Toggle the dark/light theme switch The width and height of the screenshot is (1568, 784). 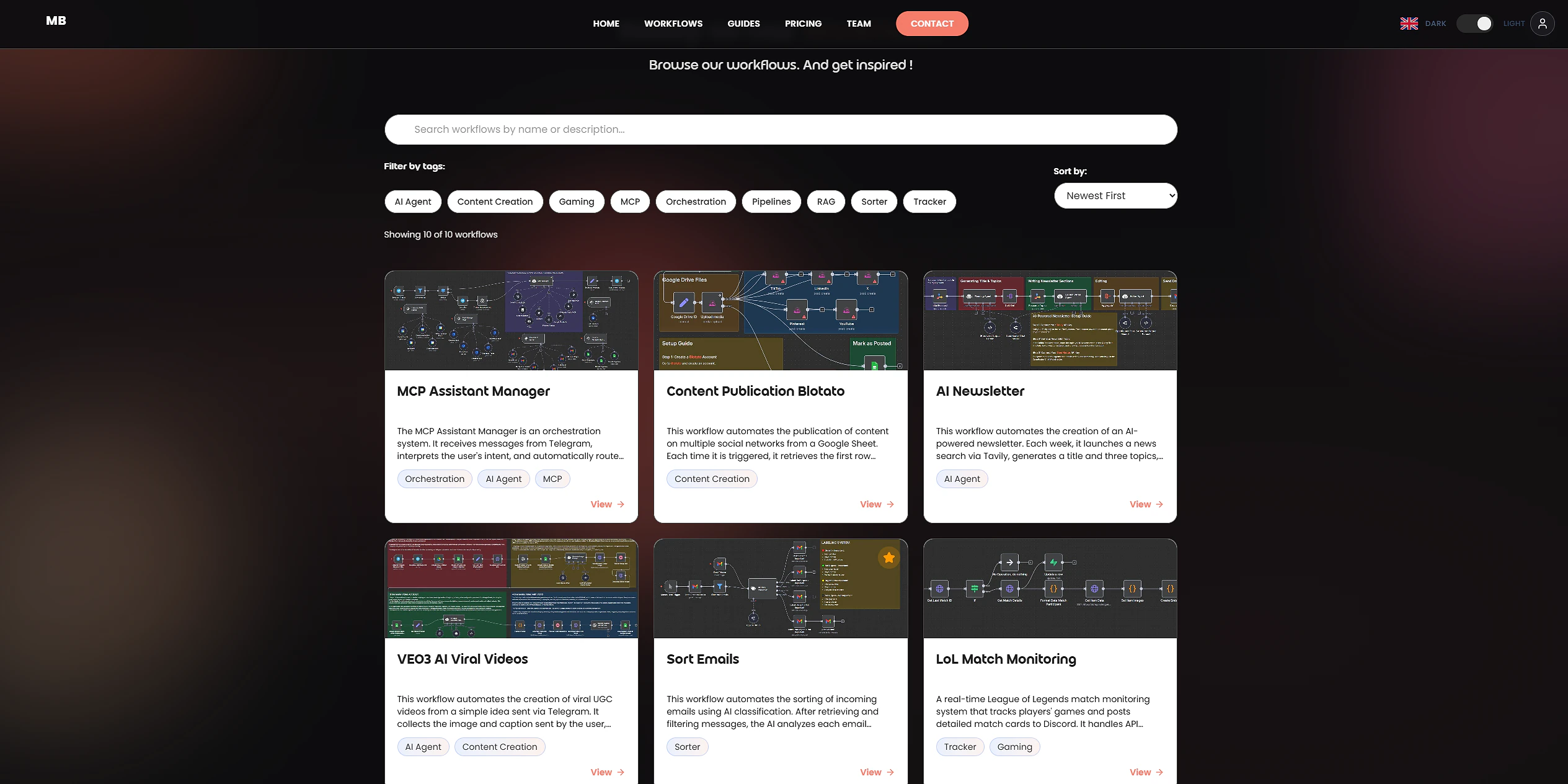click(1474, 24)
